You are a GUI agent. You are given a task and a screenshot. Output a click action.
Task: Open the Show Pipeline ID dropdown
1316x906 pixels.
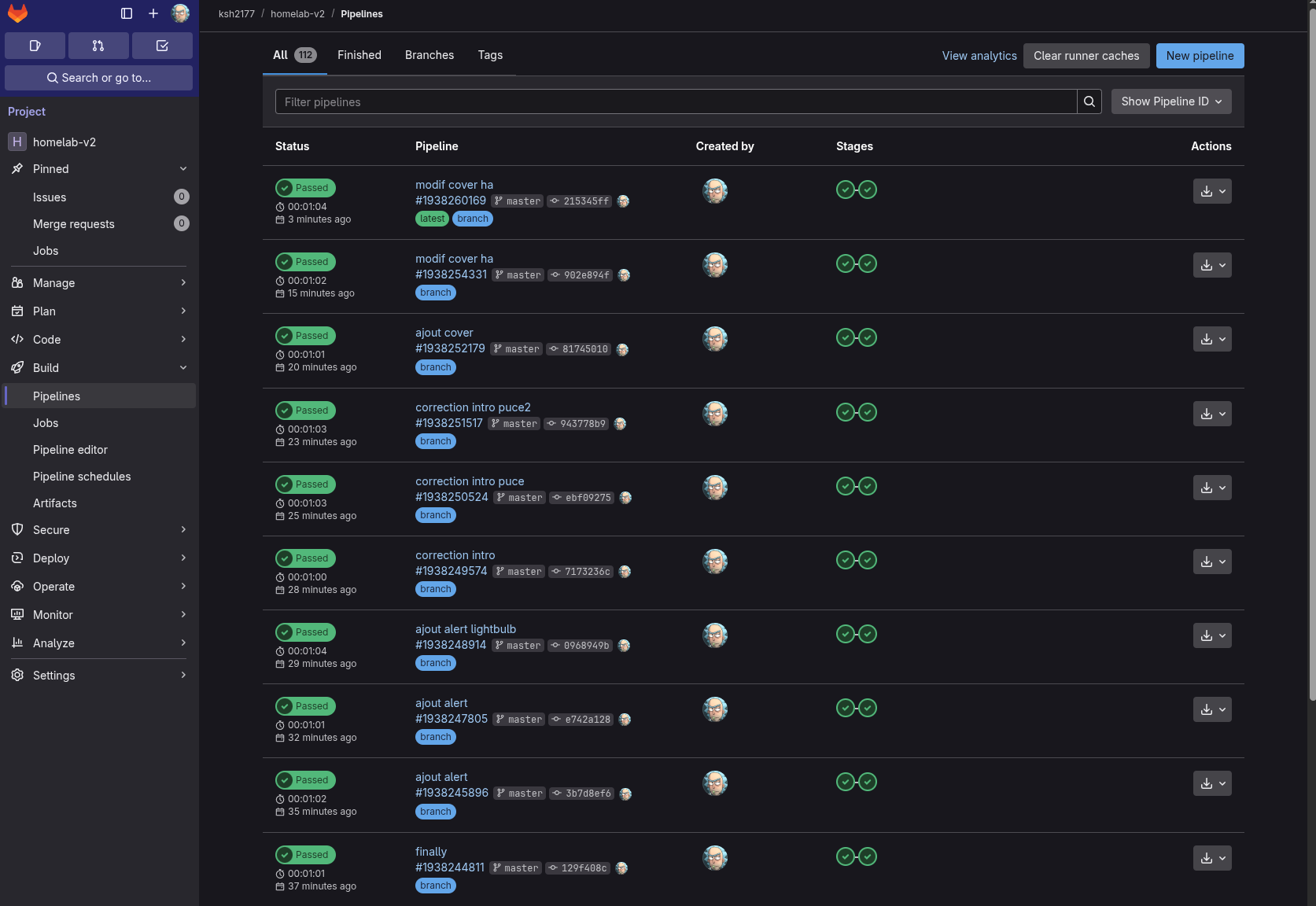pyautogui.click(x=1170, y=101)
